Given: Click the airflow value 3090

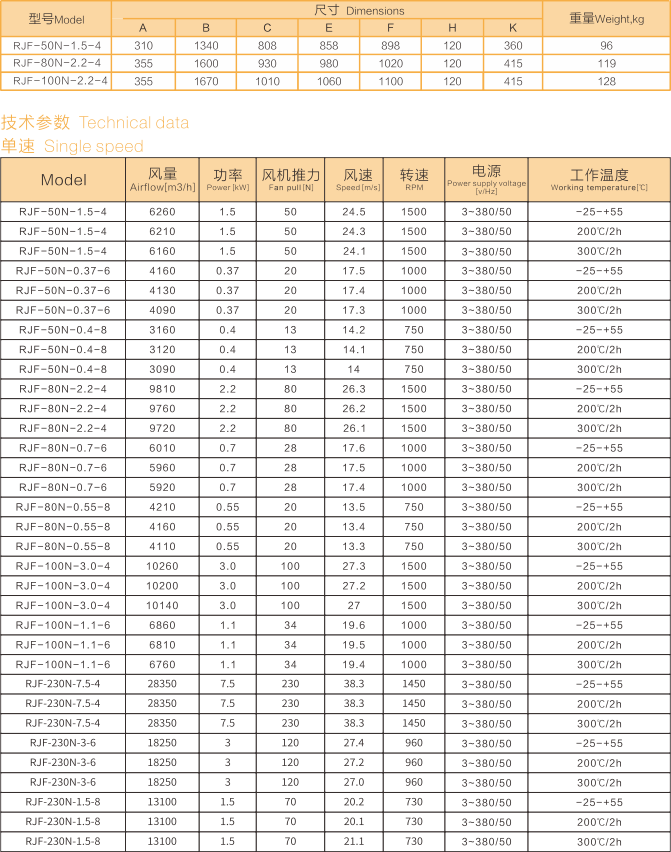Looking at the screenshot, I should point(162,369).
